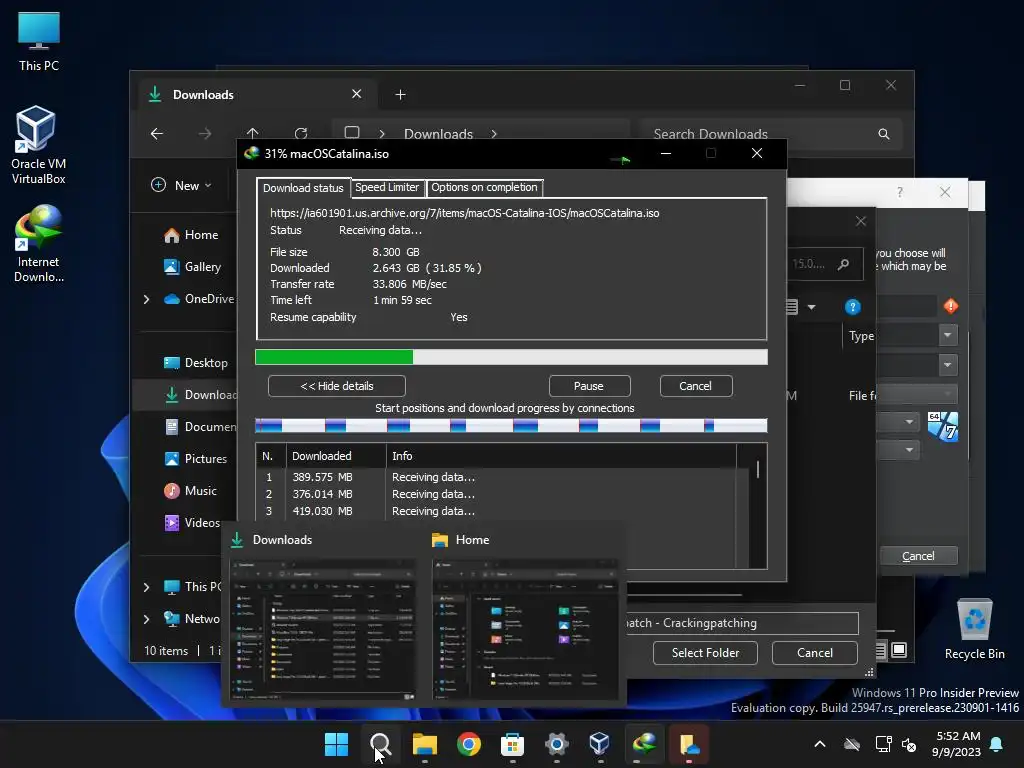Open Microsoft Store taskbar icon
Viewport: 1024px width, 768px height.
point(512,744)
